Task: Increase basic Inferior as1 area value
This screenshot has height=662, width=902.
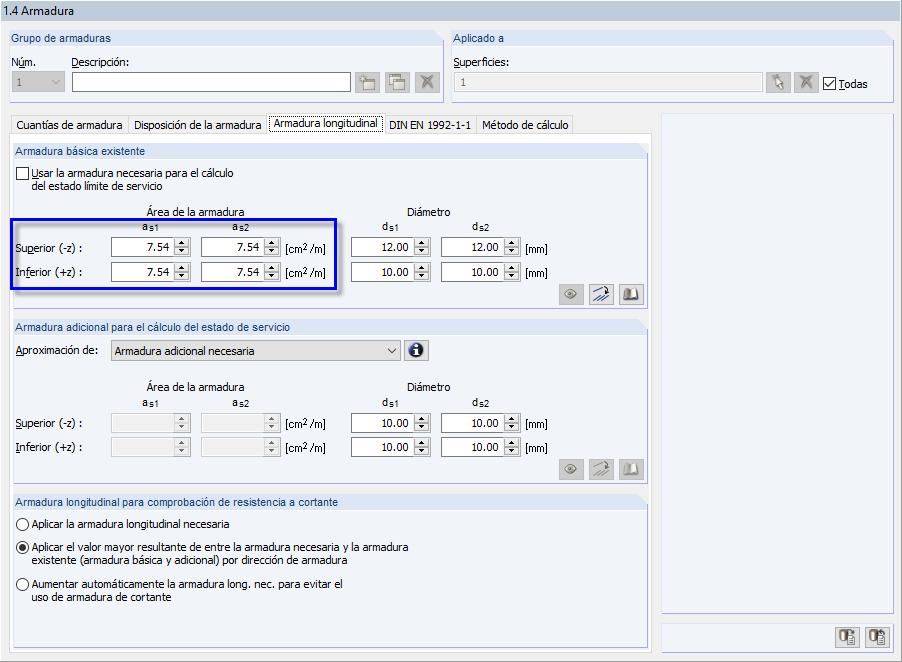Action: (x=182, y=267)
